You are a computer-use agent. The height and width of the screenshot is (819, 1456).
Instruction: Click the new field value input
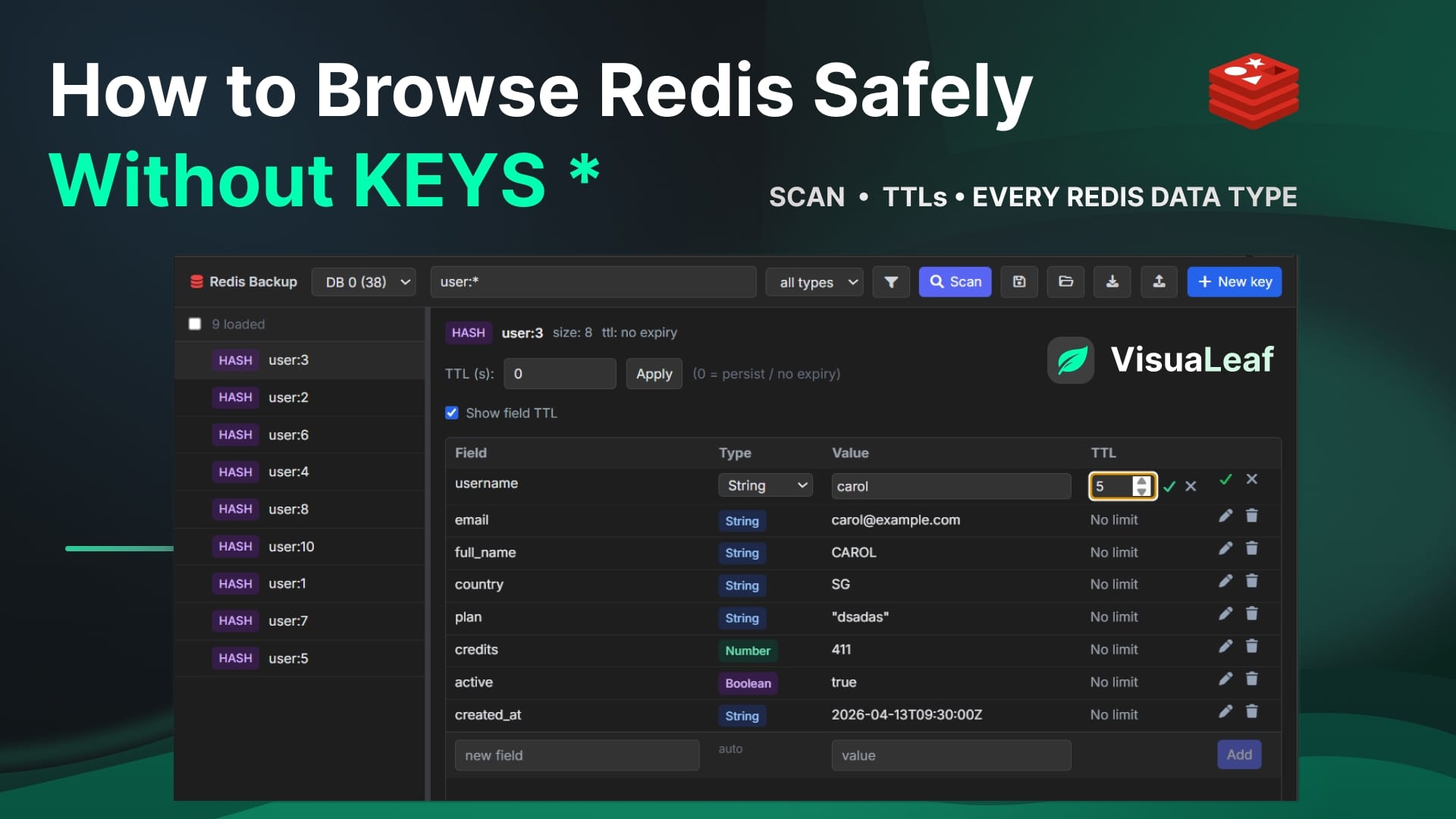951,755
